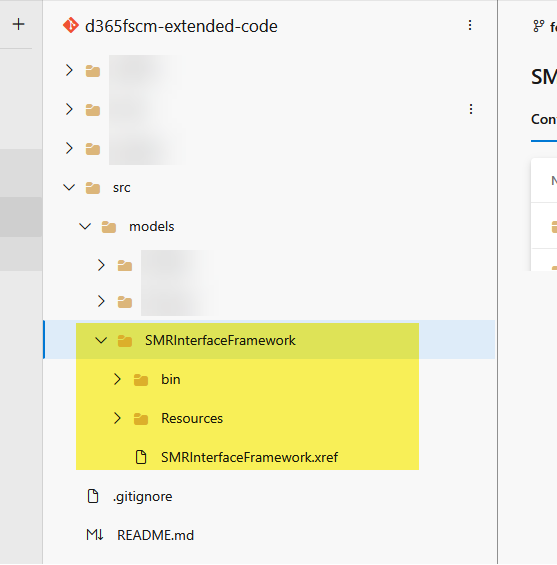Collapse the SMRInterfaceFramework folder
Image resolution: width=557 pixels, height=565 pixels.
click(x=101, y=340)
